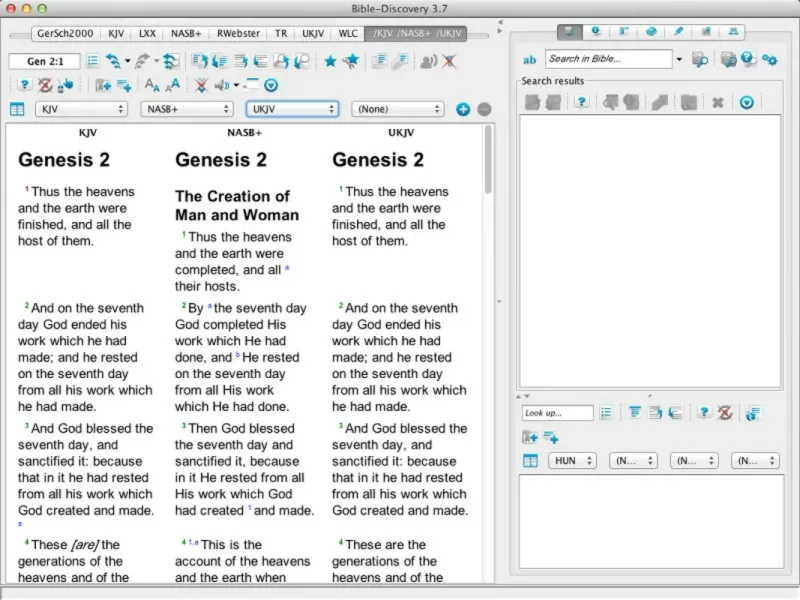Click the blue plus add-column icon
This screenshot has width=800, height=600.
click(x=463, y=109)
